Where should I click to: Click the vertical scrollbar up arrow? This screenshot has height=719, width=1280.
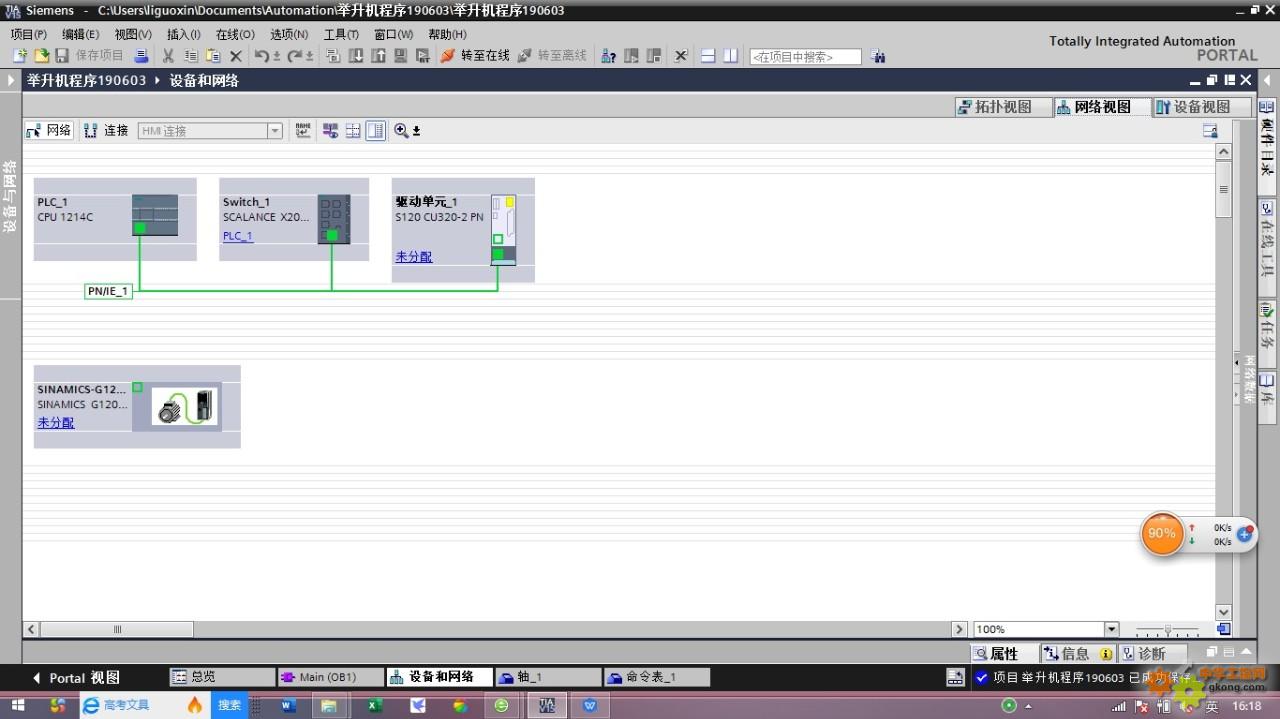coord(1223,152)
